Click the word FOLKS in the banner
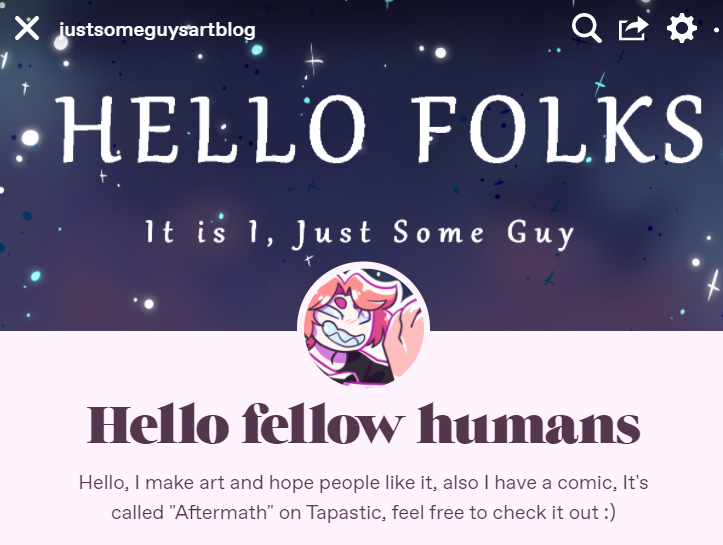This screenshot has height=545, width=723. point(558,130)
